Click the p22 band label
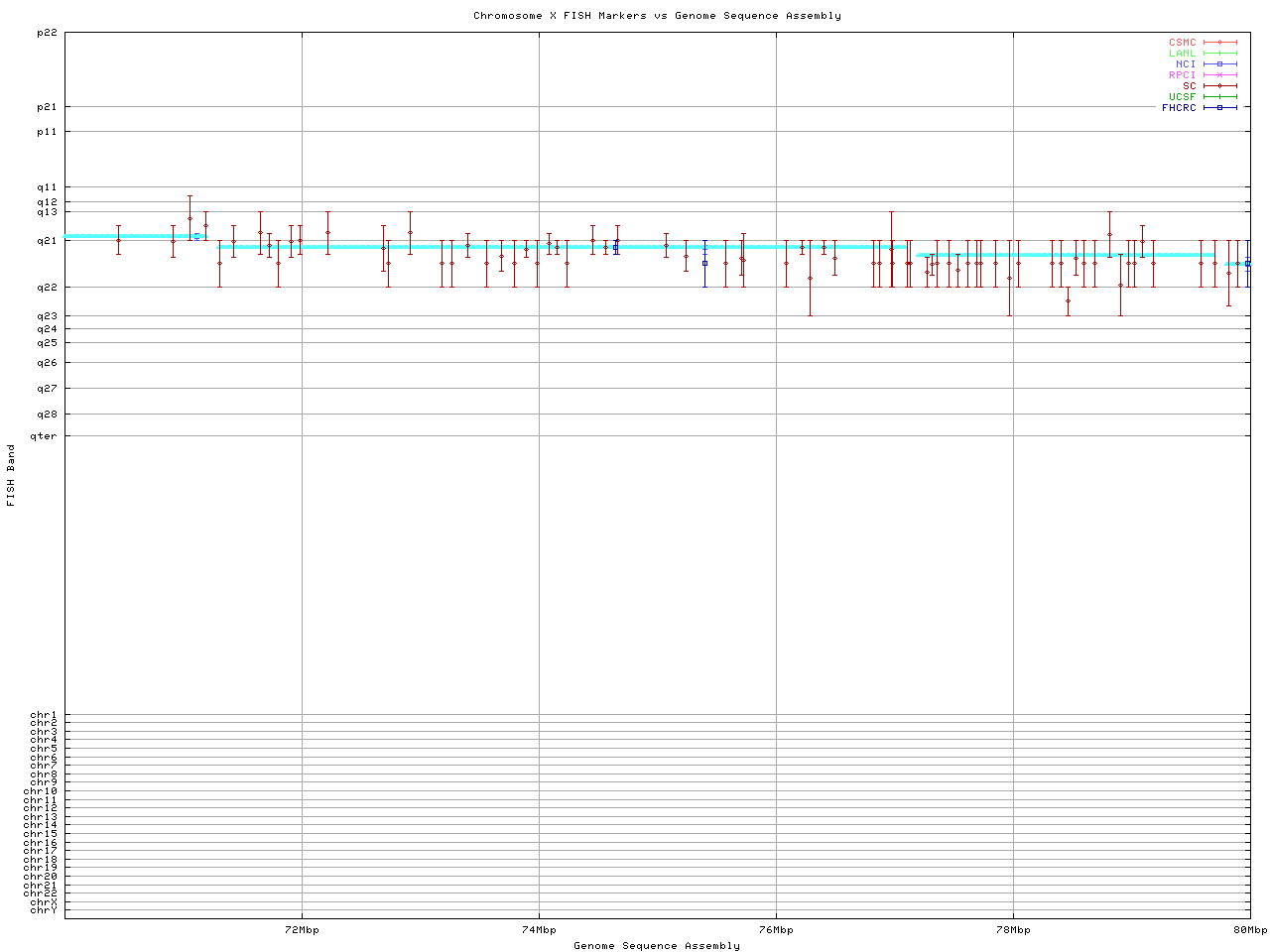1270x952 pixels. click(x=47, y=33)
